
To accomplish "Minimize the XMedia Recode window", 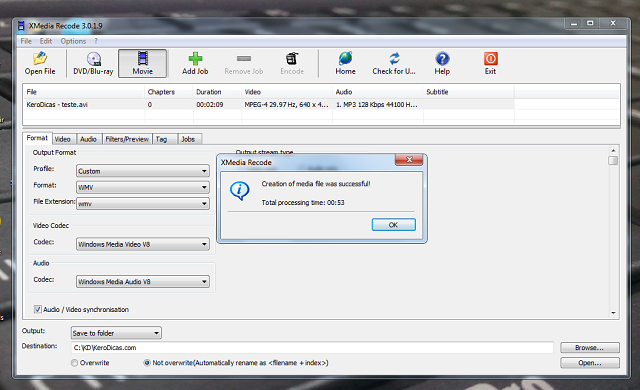I will pyautogui.click(x=574, y=24).
